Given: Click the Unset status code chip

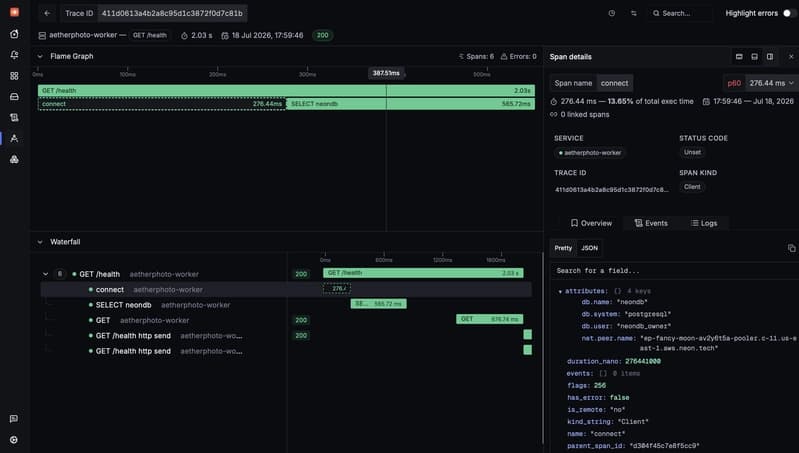Looking at the screenshot, I should [692, 152].
